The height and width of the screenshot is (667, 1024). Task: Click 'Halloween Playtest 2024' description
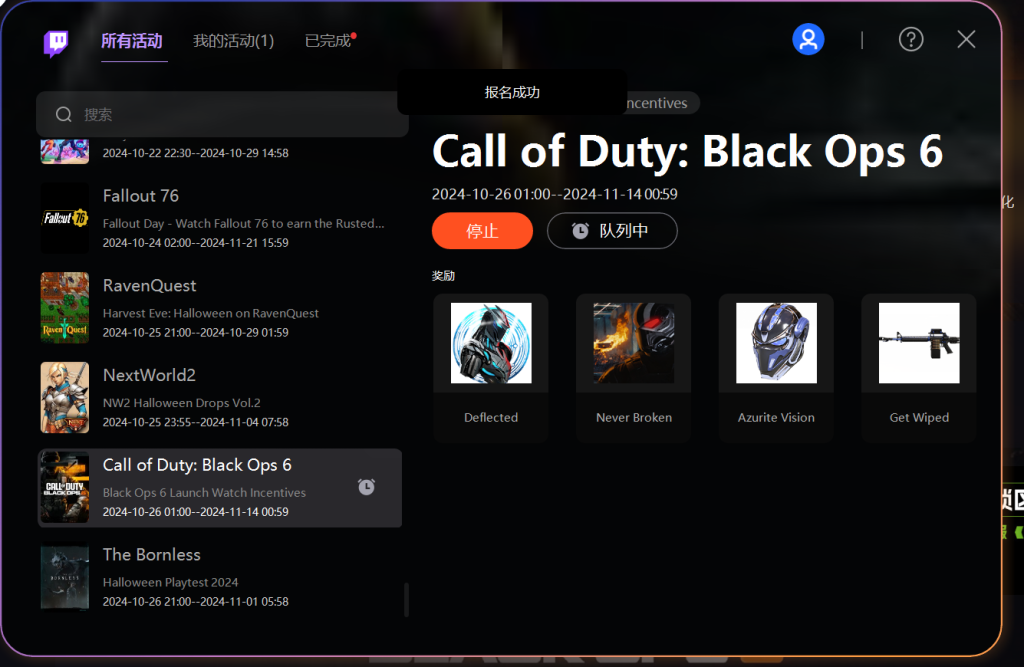click(170, 582)
